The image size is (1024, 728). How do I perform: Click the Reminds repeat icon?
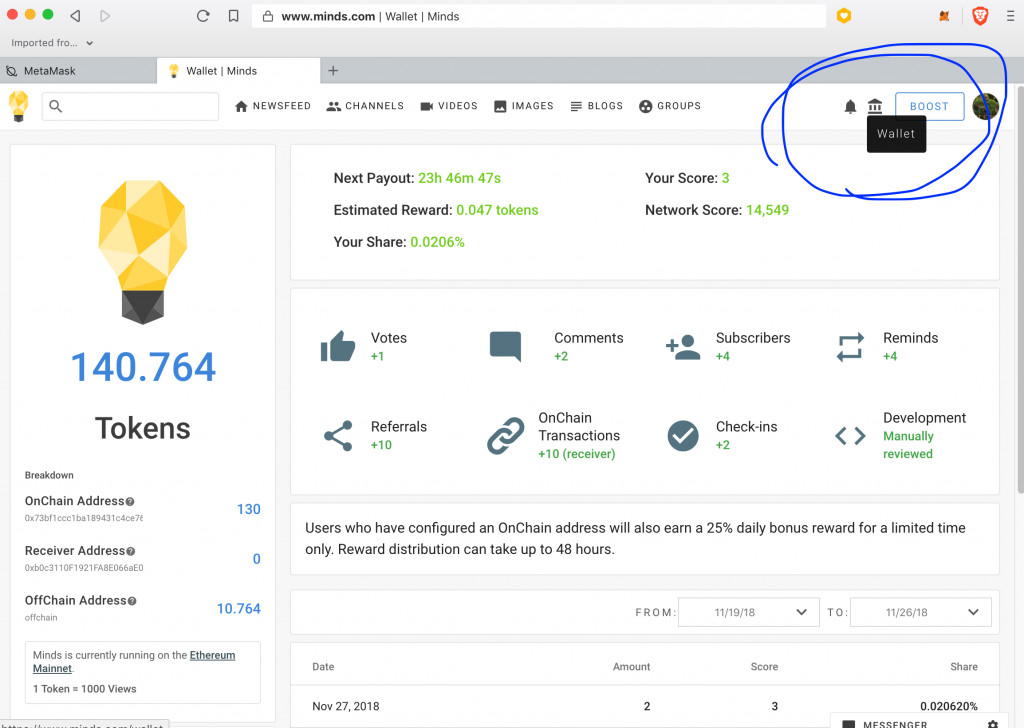coord(850,347)
